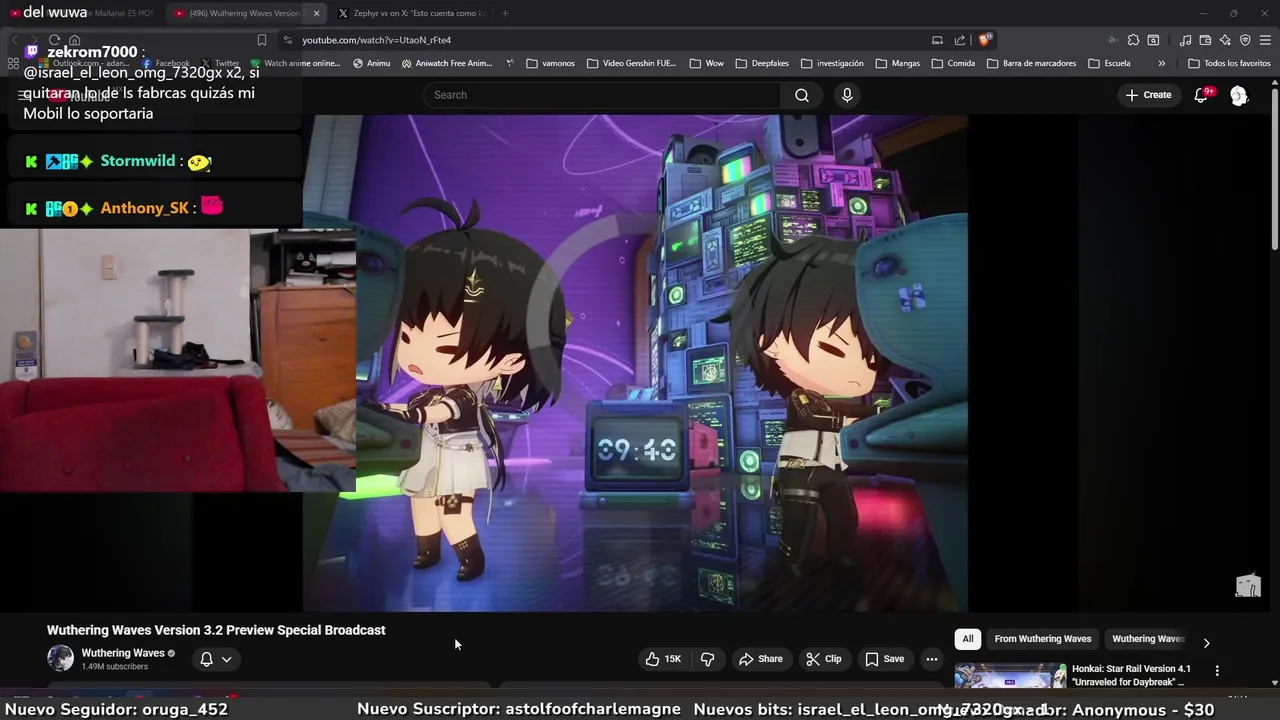Show next filter chips with arrow
Screen dimensions: 1280x720
coord(1206,643)
